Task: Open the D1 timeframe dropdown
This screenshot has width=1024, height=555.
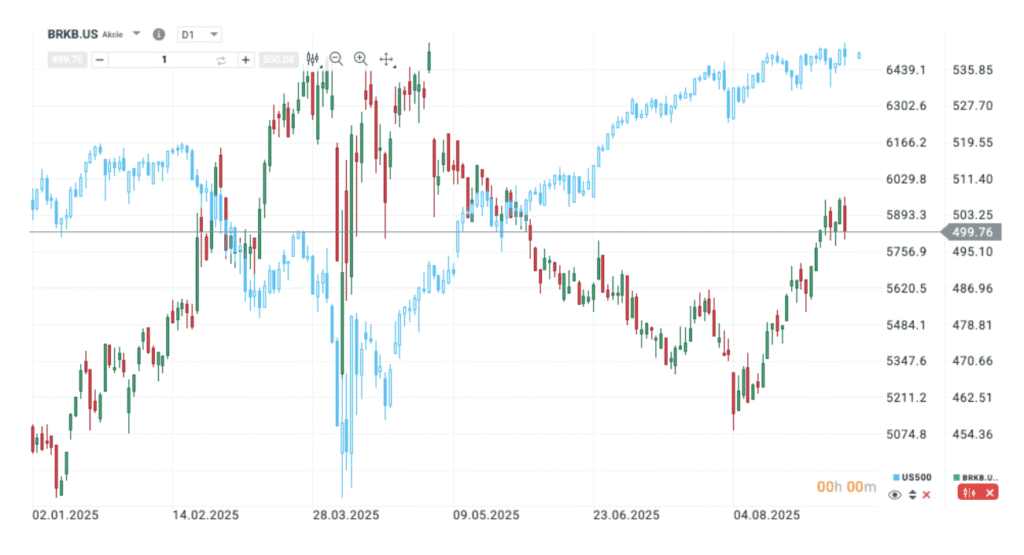Action: (199, 34)
